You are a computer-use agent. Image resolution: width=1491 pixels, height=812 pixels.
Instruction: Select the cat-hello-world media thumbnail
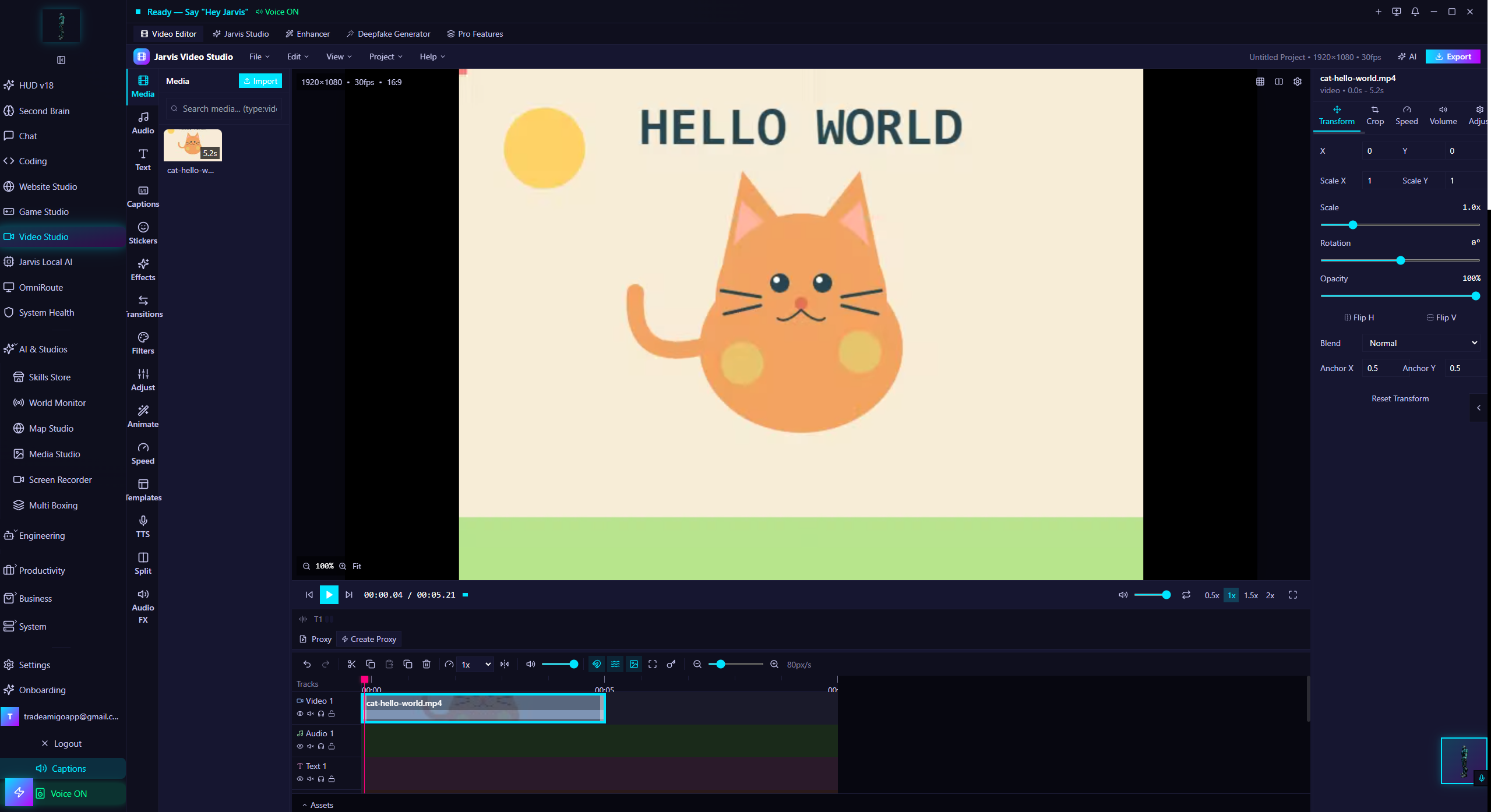click(x=193, y=146)
